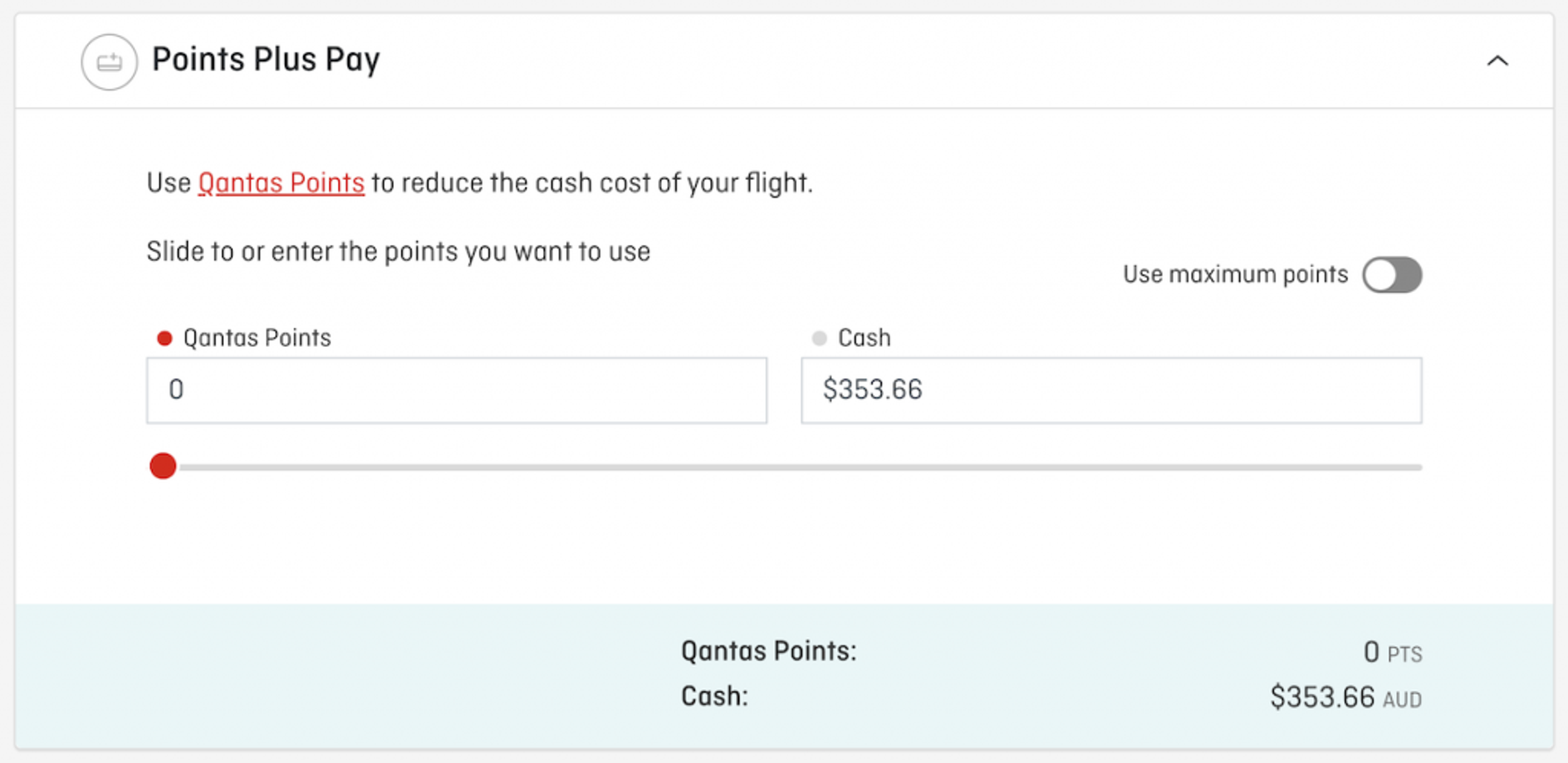This screenshot has height=763, width=1568.
Task: Enable the Use maximum points toggle
Action: pyautogui.click(x=1392, y=275)
